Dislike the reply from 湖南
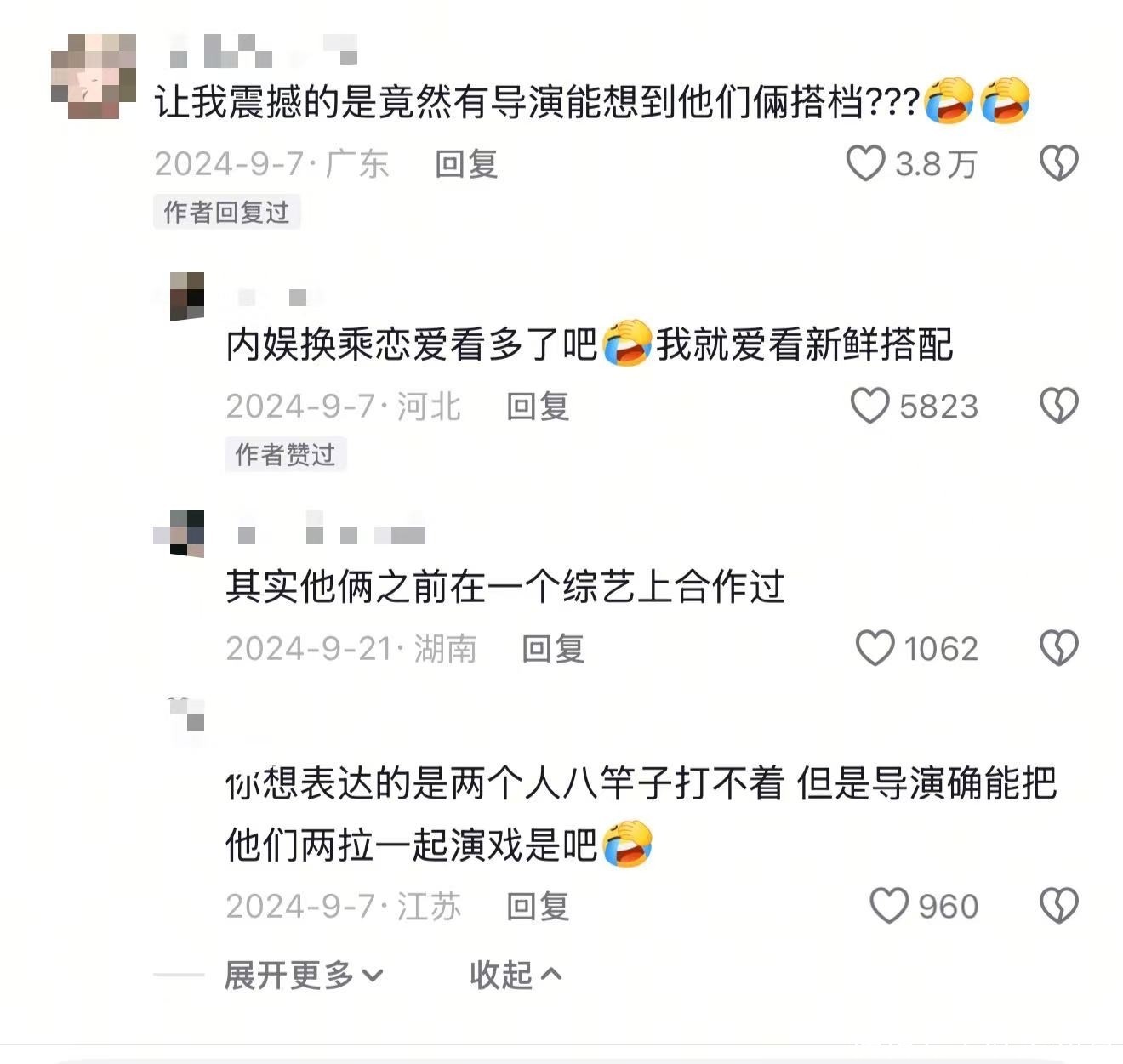 1059,648
